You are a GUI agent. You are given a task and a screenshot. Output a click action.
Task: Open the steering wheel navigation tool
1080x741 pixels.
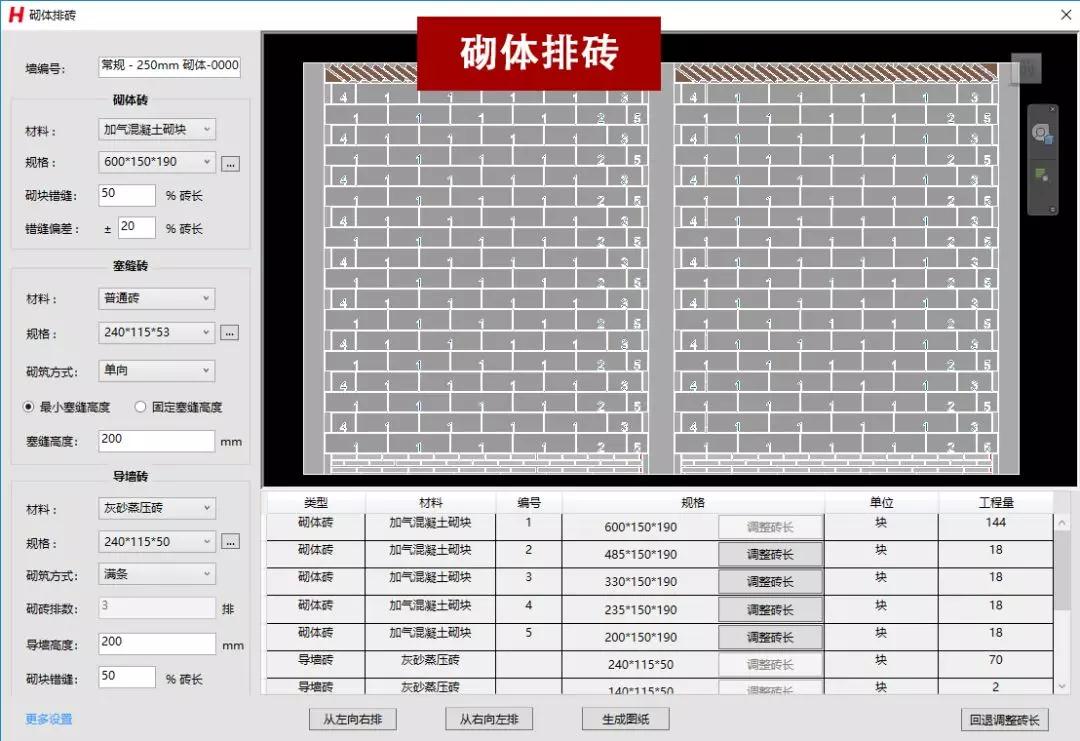(1041, 133)
